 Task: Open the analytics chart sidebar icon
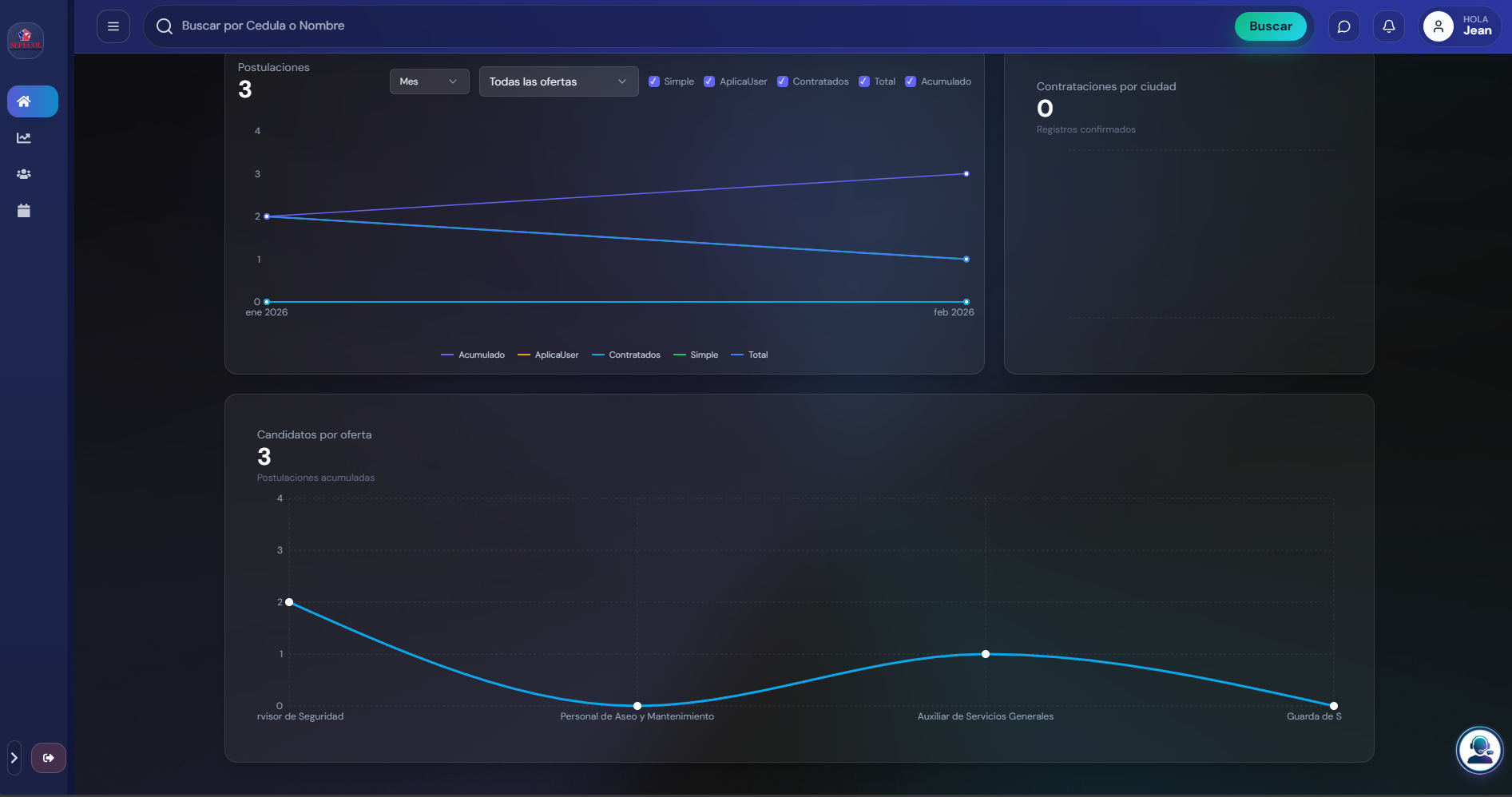24,138
